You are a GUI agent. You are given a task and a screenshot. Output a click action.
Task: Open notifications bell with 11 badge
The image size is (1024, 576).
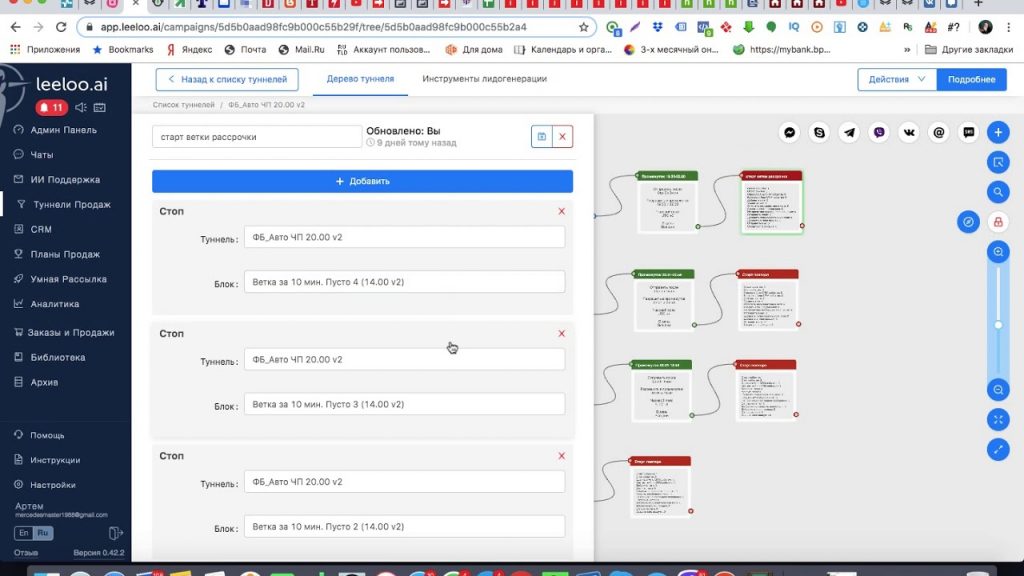(x=51, y=107)
